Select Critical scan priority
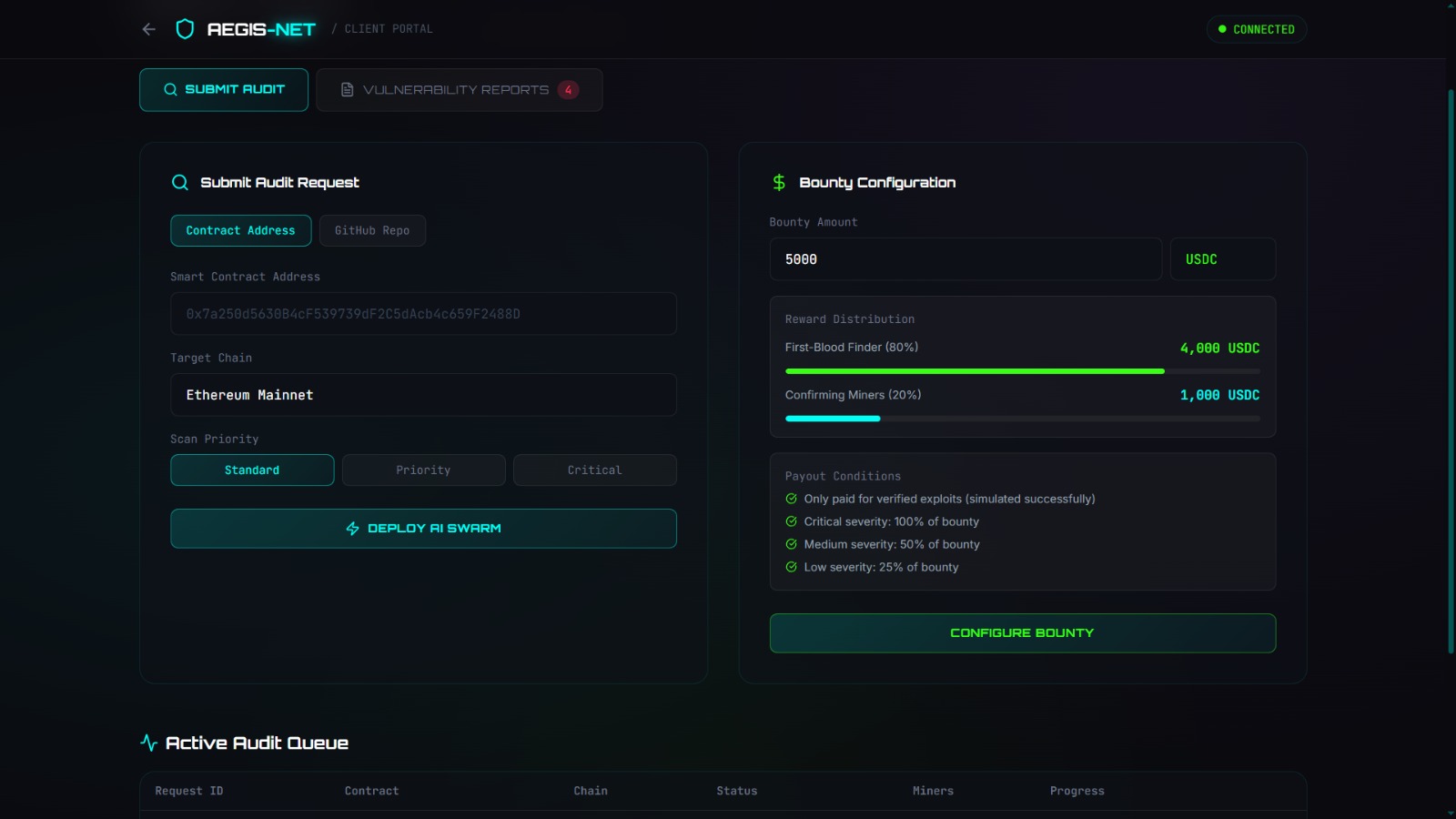1456x819 pixels. [594, 470]
